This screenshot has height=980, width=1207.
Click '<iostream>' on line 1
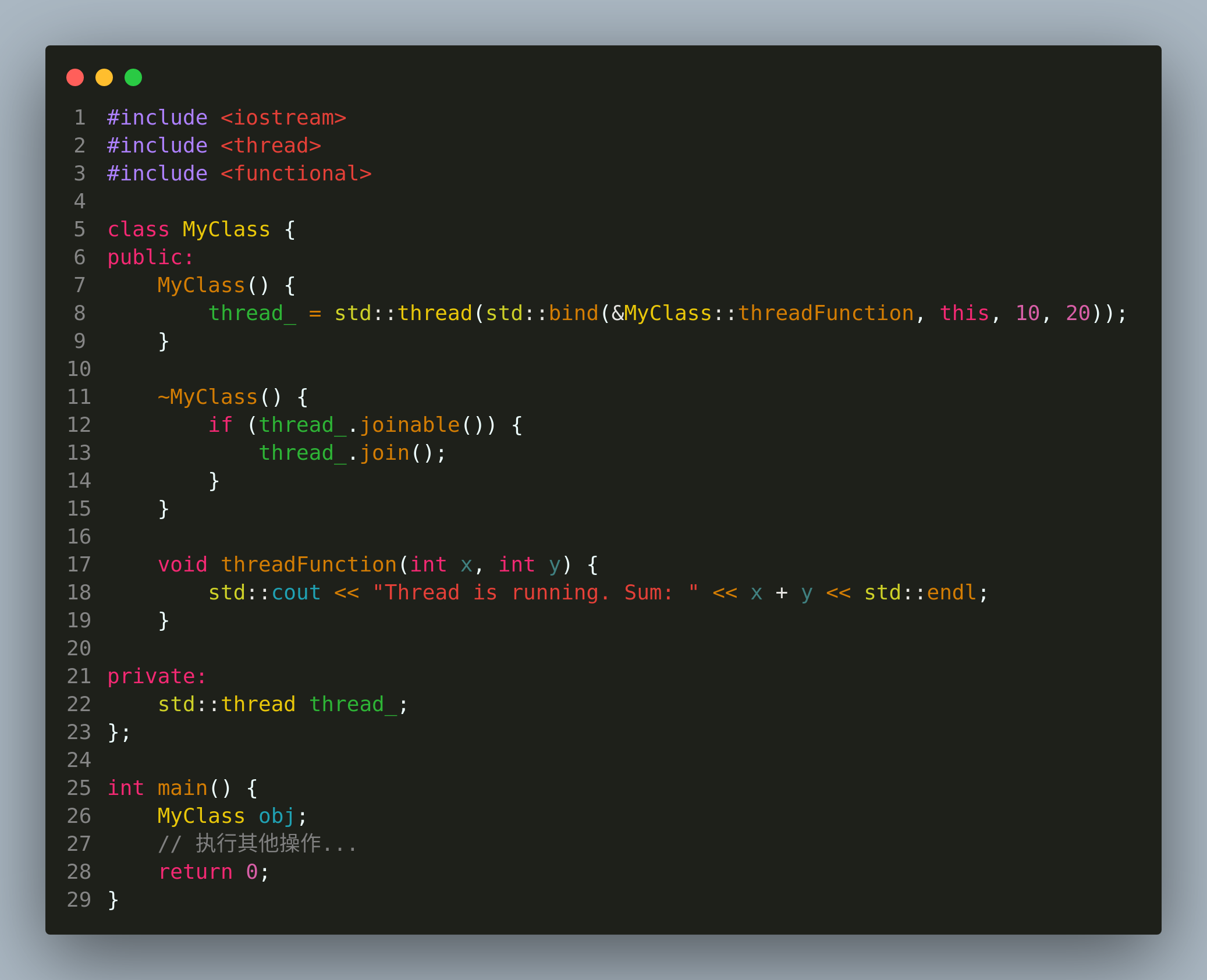coord(283,118)
